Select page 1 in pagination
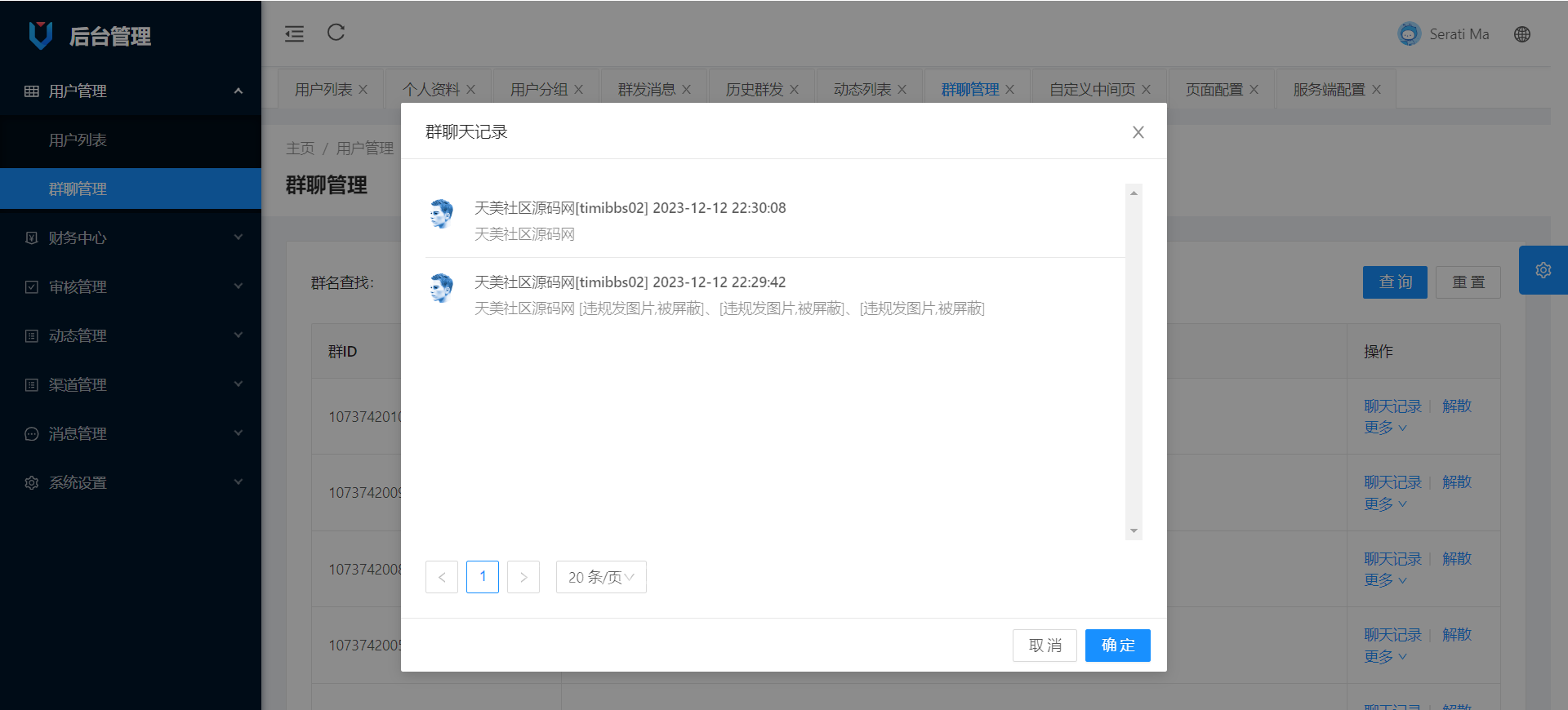 [483, 577]
